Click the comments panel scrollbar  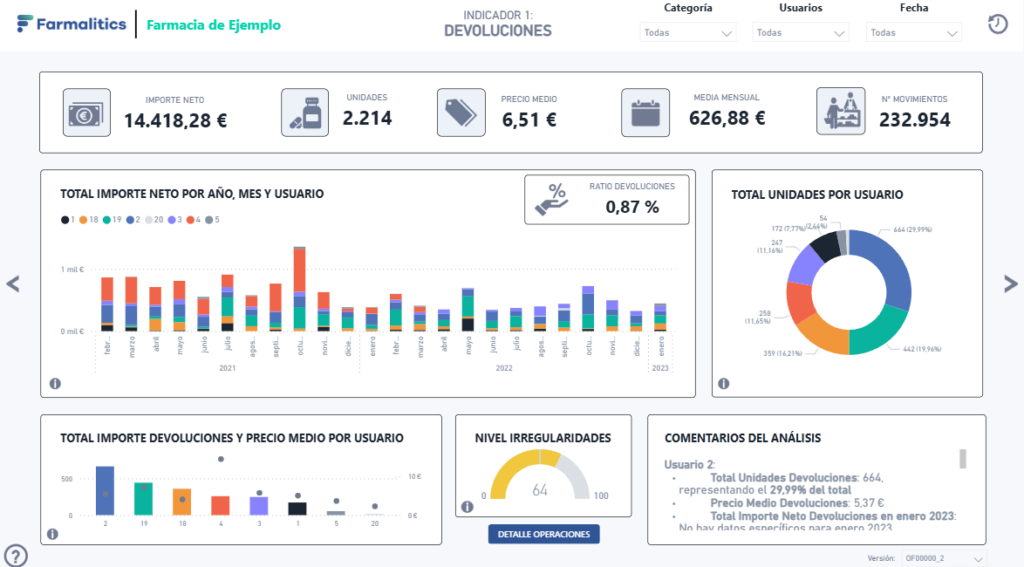[x=963, y=458]
